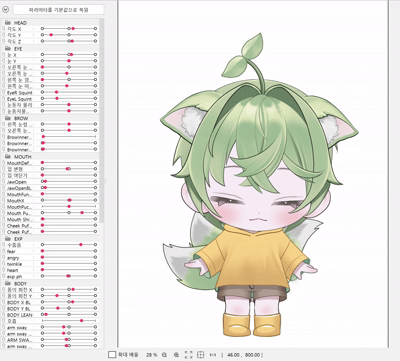Select the 눈 X parameter name
Image resolution: width=400 pixels, height=361 pixels.
click(x=12, y=55)
